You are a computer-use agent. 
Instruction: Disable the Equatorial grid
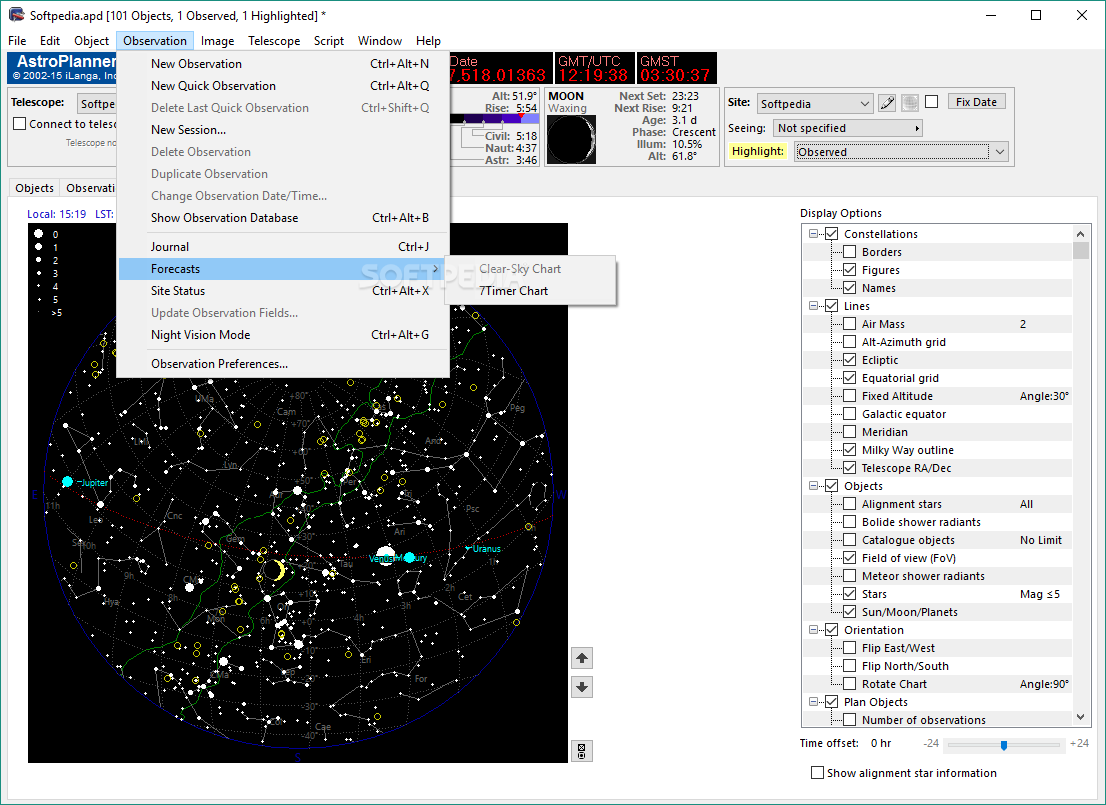(850, 377)
